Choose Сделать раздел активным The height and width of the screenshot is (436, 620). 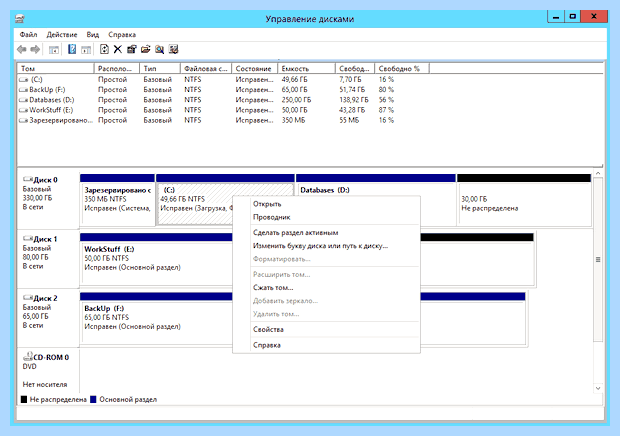click(326, 232)
